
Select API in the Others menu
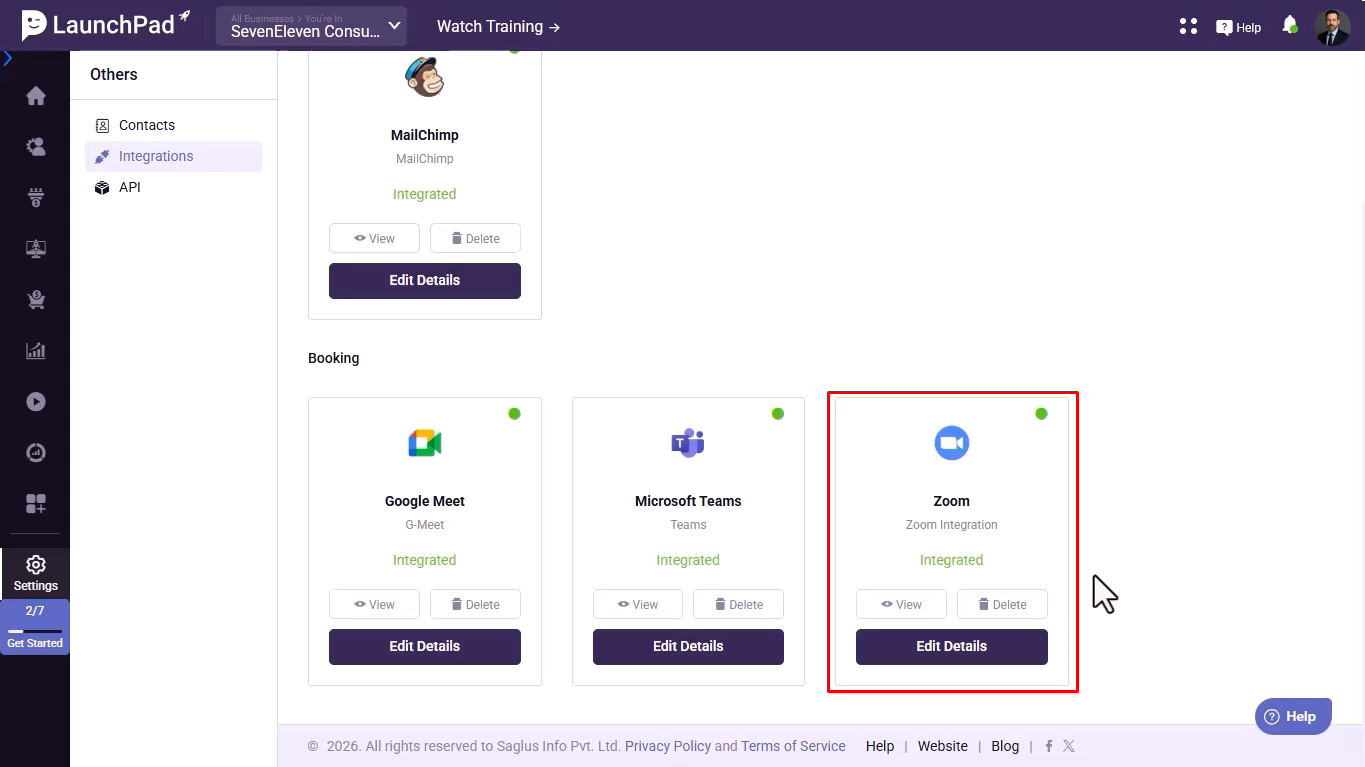[x=129, y=187]
